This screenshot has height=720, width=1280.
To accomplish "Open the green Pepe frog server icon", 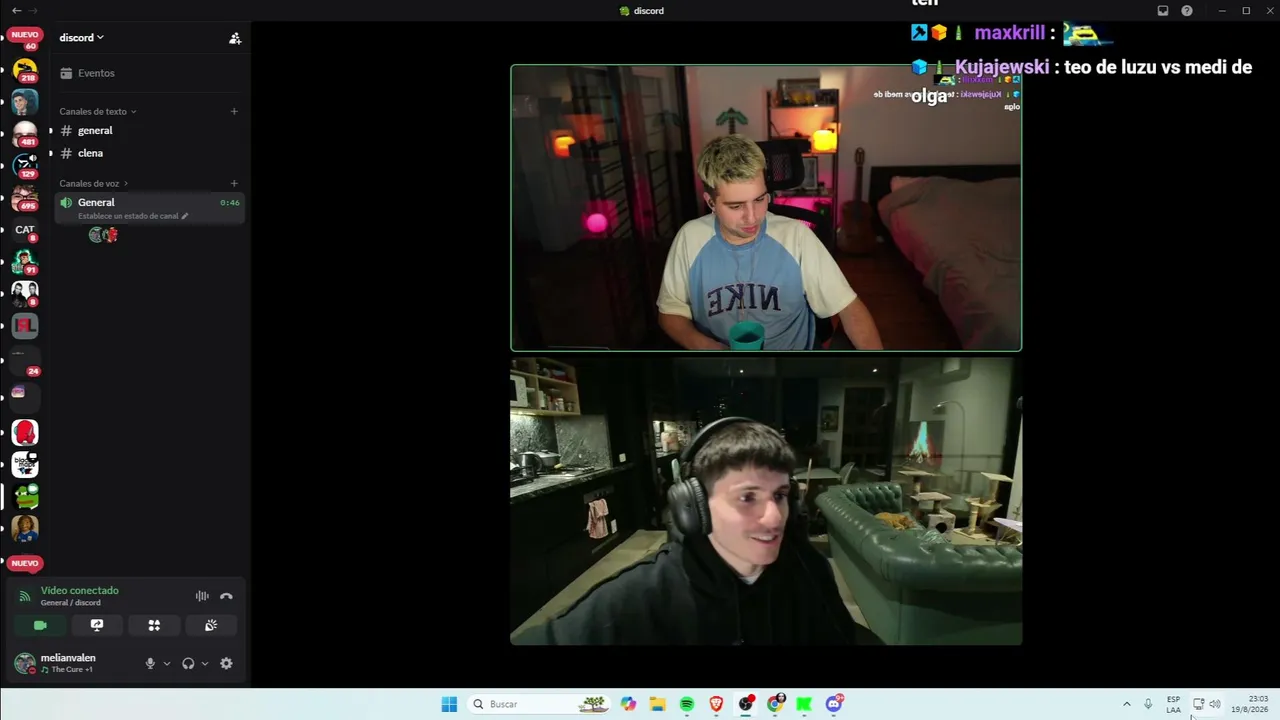I will [25, 496].
